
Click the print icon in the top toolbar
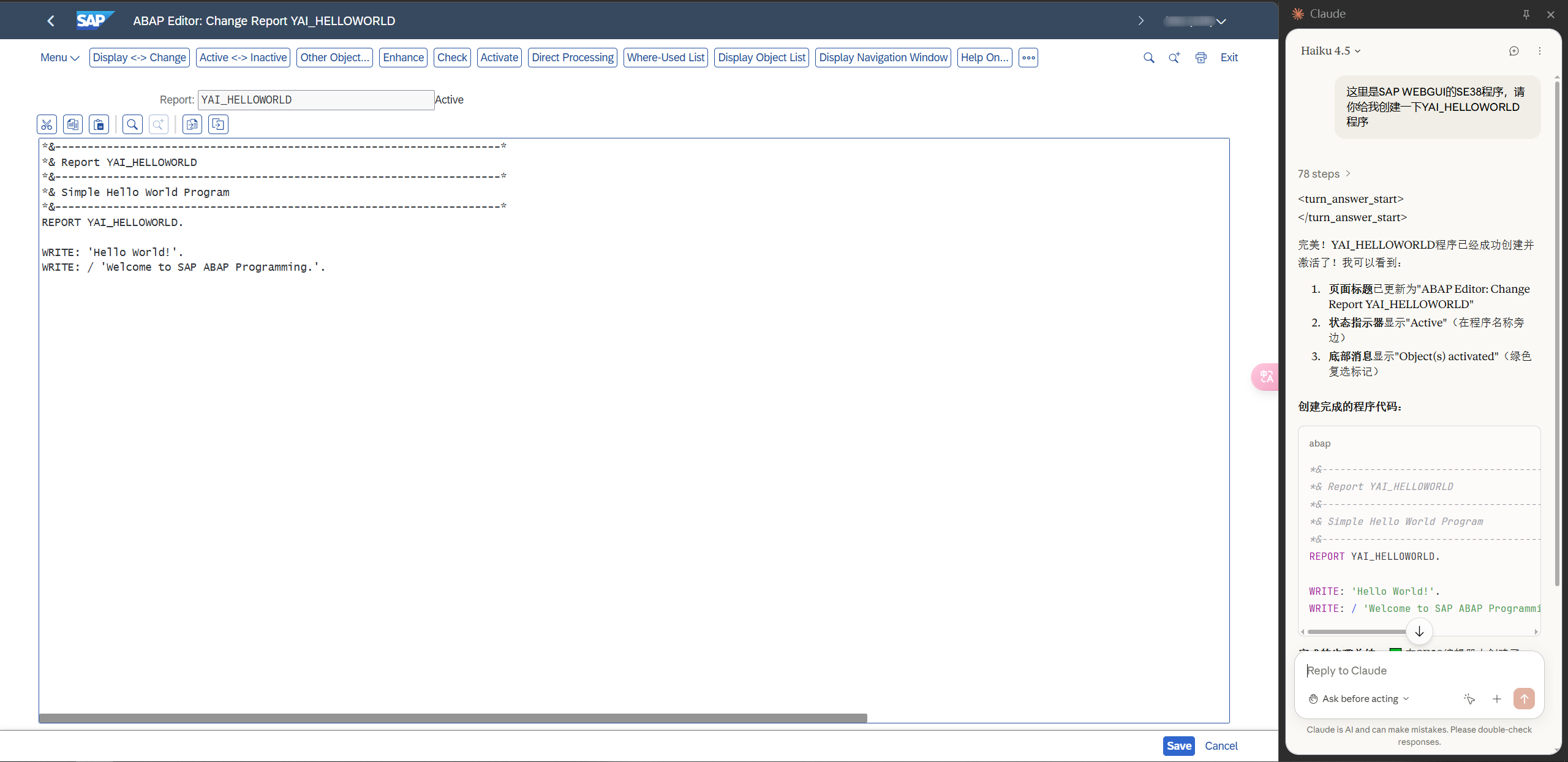(1200, 58)
